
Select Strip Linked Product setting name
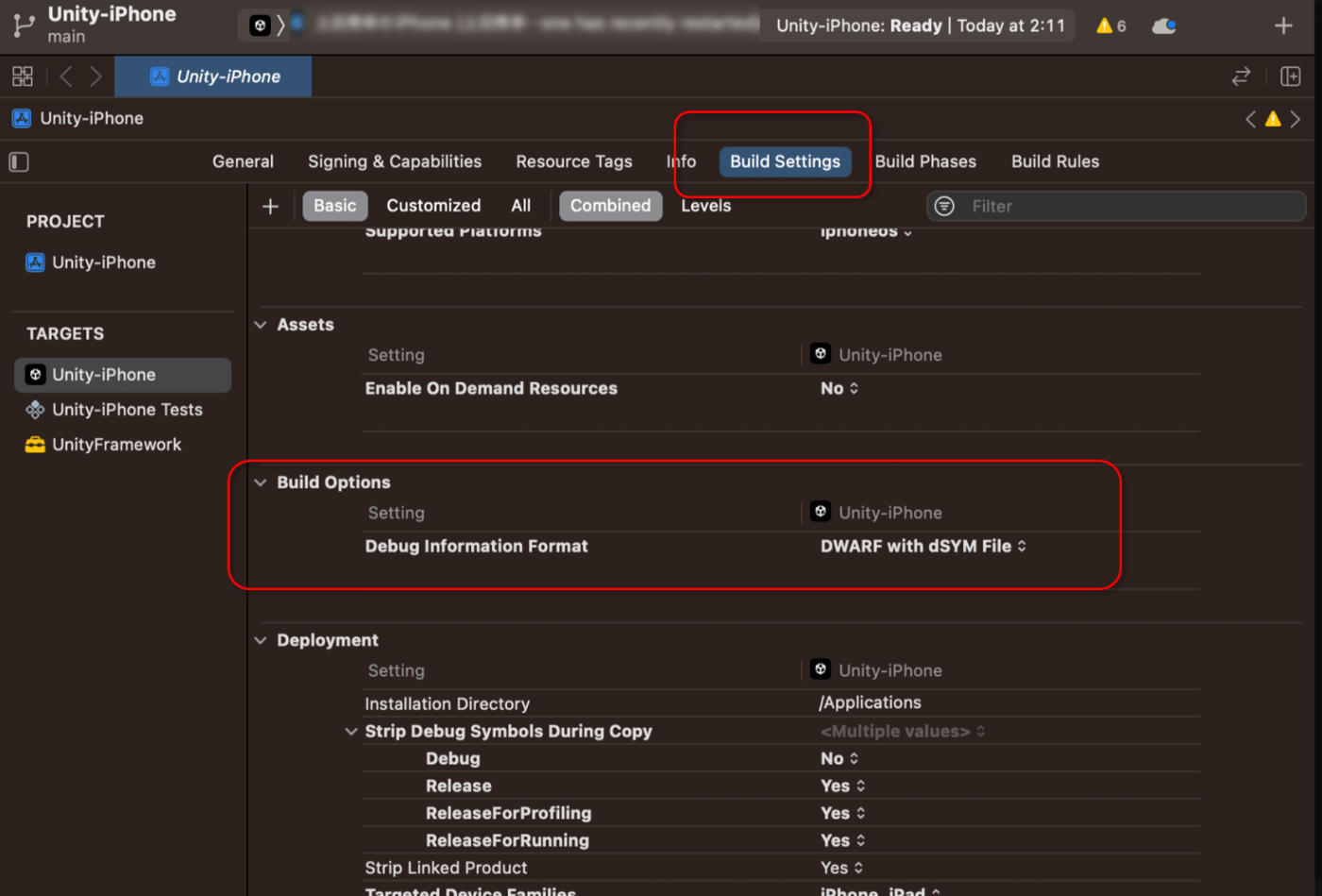(446, 868)
